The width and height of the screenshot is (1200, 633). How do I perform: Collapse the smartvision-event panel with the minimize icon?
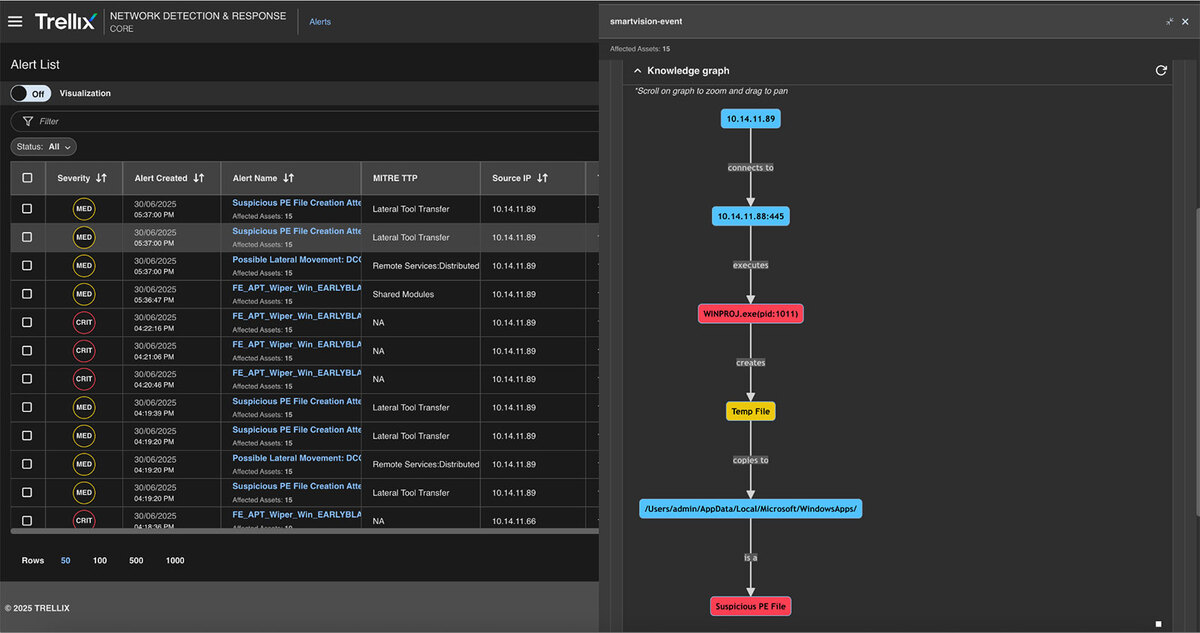(x=1169, y=21)
